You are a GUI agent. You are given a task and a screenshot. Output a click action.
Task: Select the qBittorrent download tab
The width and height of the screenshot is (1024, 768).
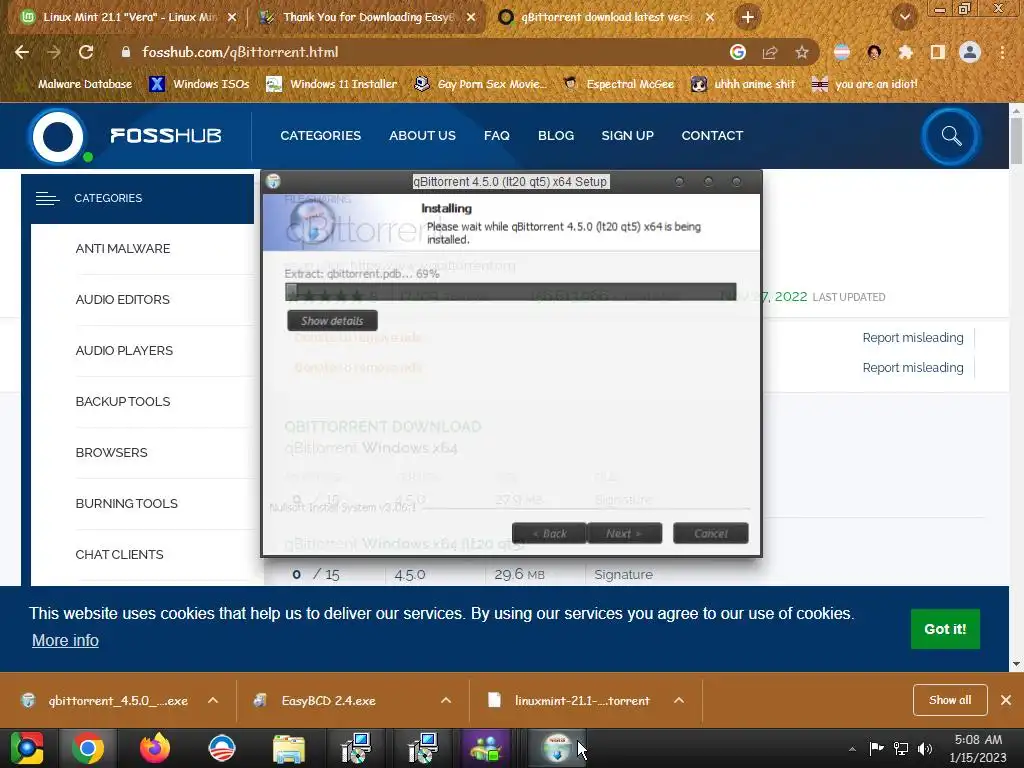click(604, 17)
